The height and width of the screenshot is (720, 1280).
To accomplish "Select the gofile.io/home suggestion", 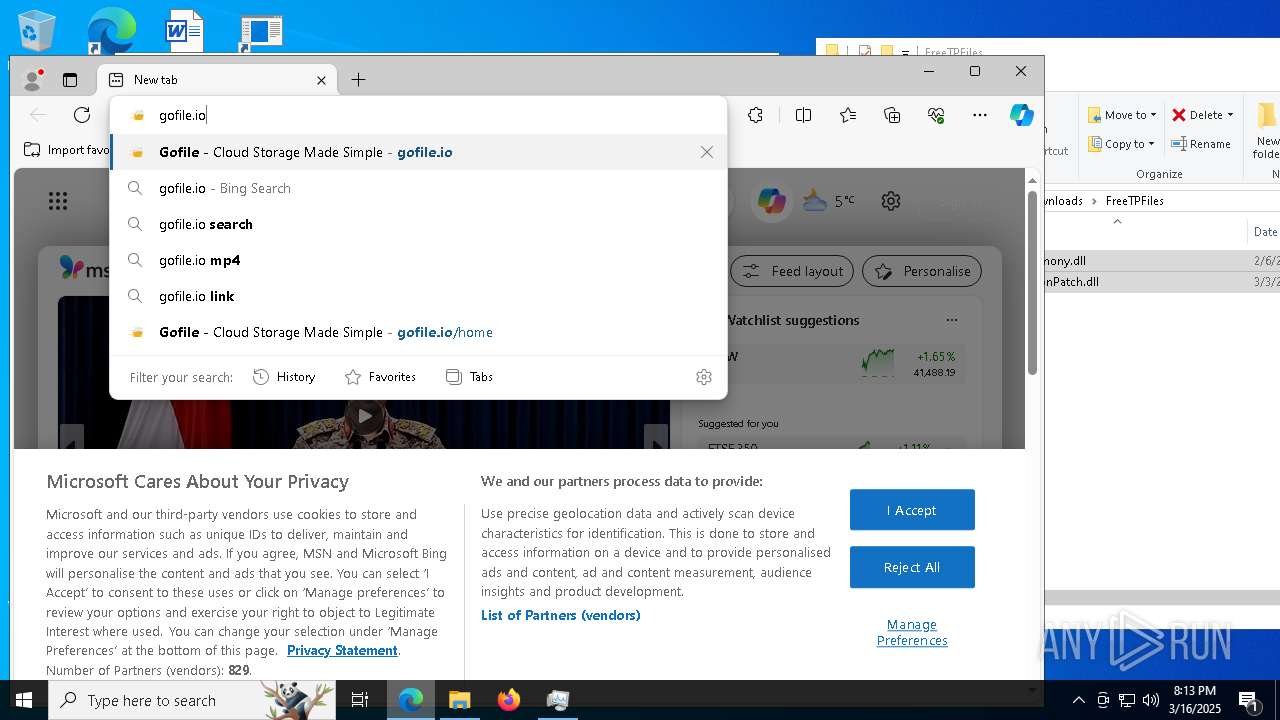I will [418, 332].
